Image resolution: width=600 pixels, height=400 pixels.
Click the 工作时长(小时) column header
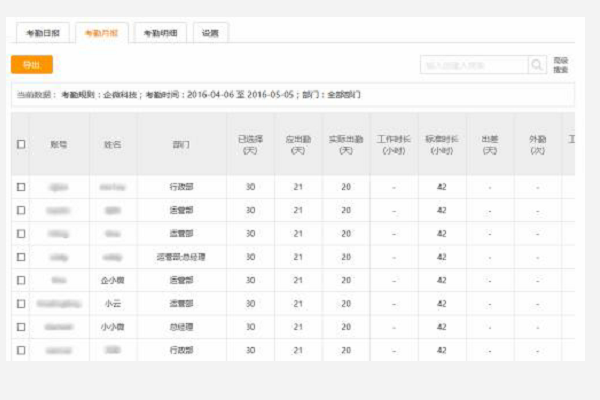point(394,145)
